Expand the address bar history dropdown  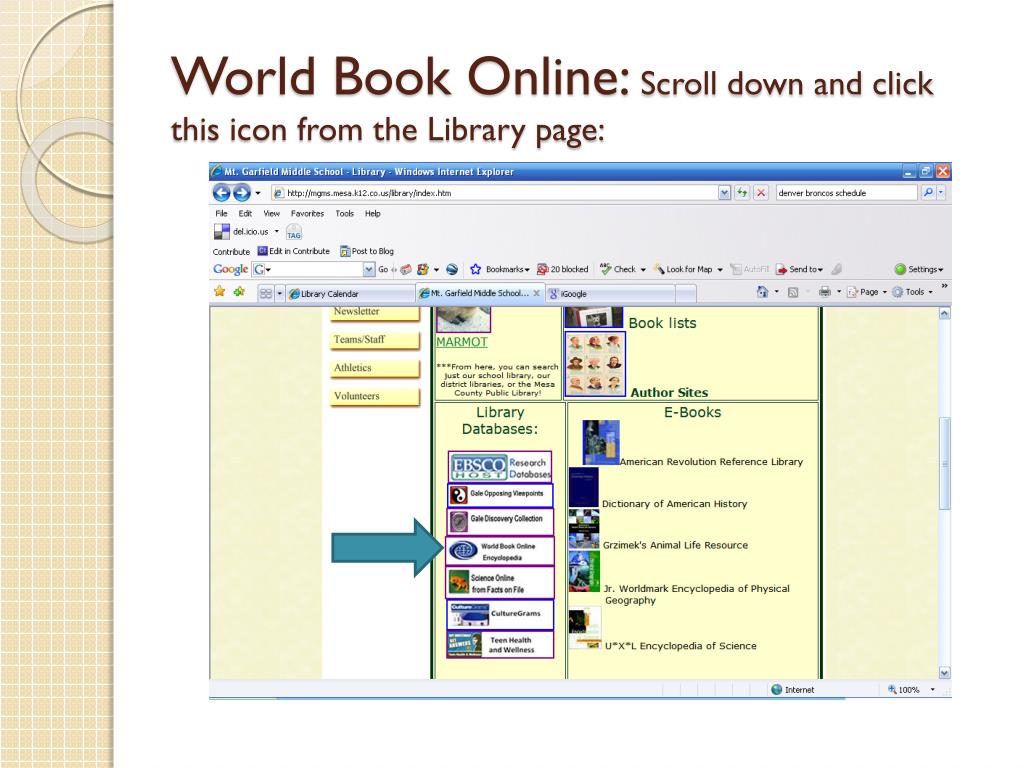point(724,193)
